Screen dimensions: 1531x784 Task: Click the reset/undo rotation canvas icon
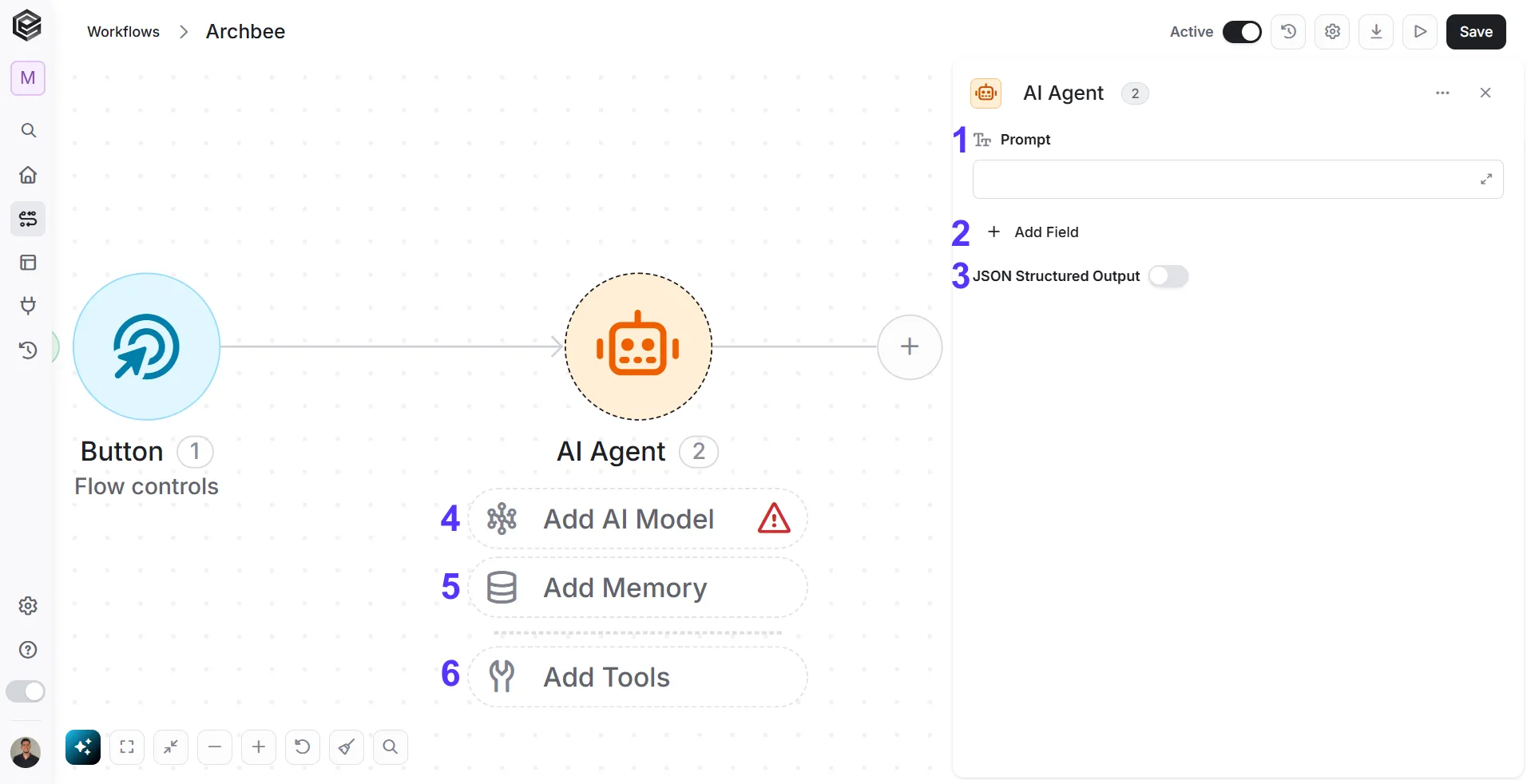pyautogui.click(x=303, y=747)
